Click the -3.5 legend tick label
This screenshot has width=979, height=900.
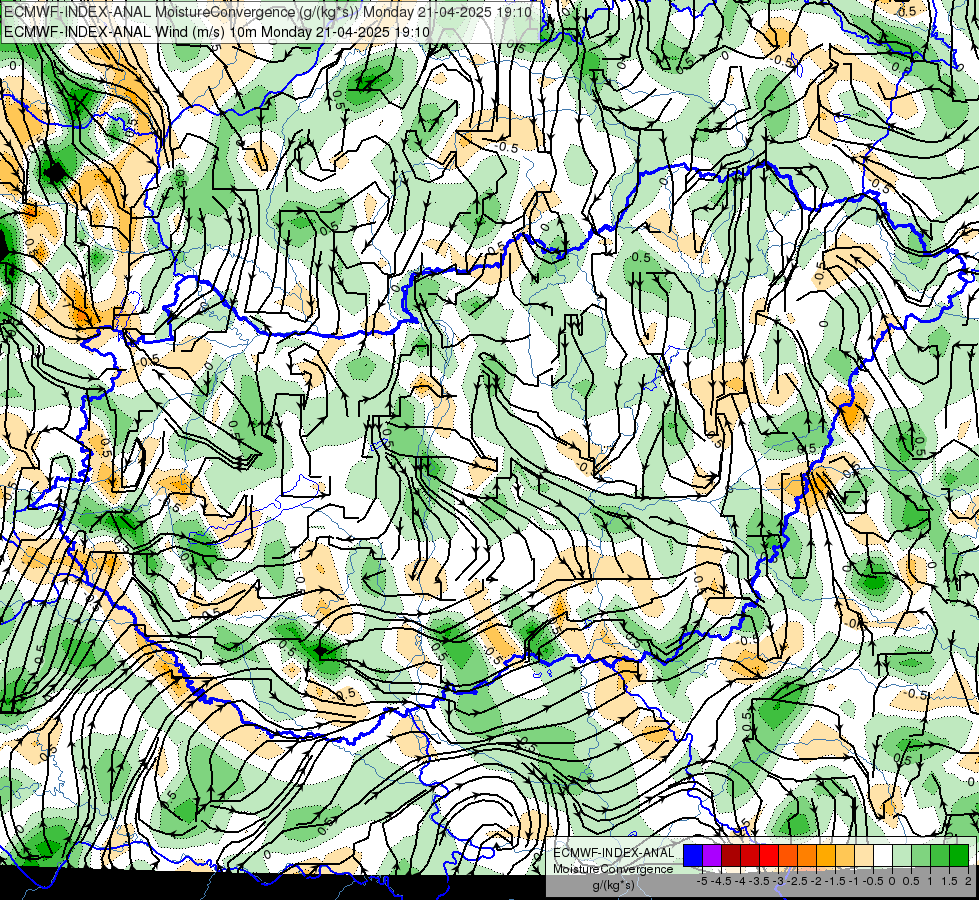click(x=760, y=881)
